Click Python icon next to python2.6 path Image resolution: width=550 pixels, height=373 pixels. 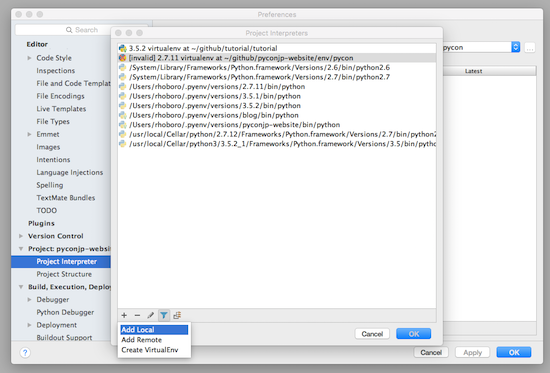[122, 67]
